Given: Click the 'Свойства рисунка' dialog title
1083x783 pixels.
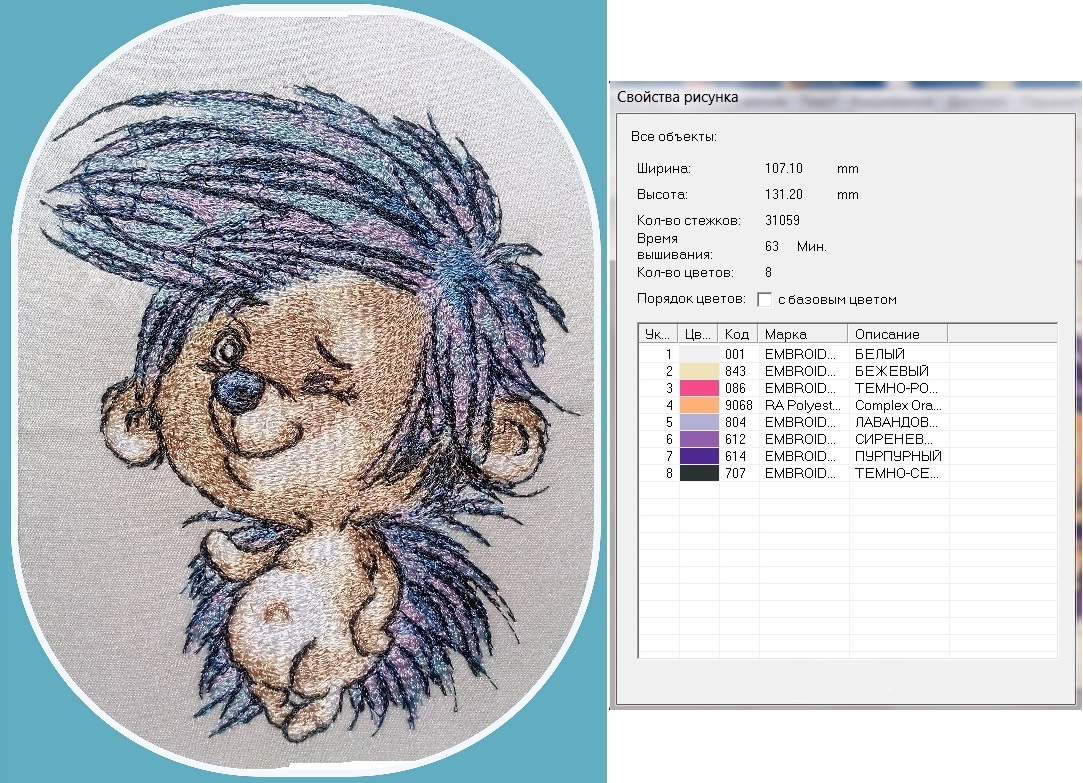Looking at the screenshot, I should click(677, 97).
